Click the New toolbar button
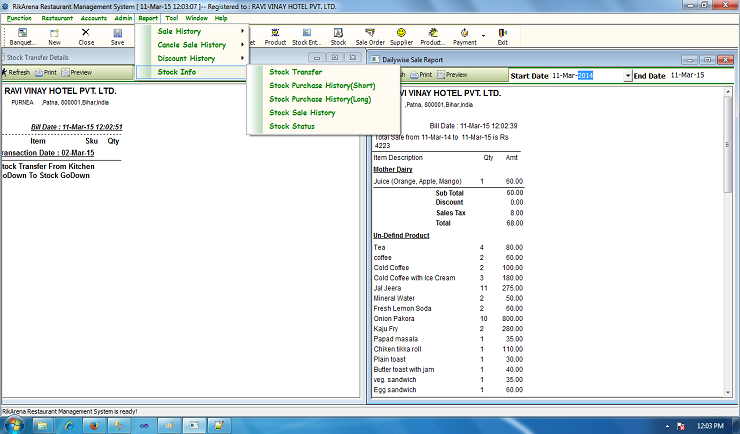740x434 pixels. point(54,36)
